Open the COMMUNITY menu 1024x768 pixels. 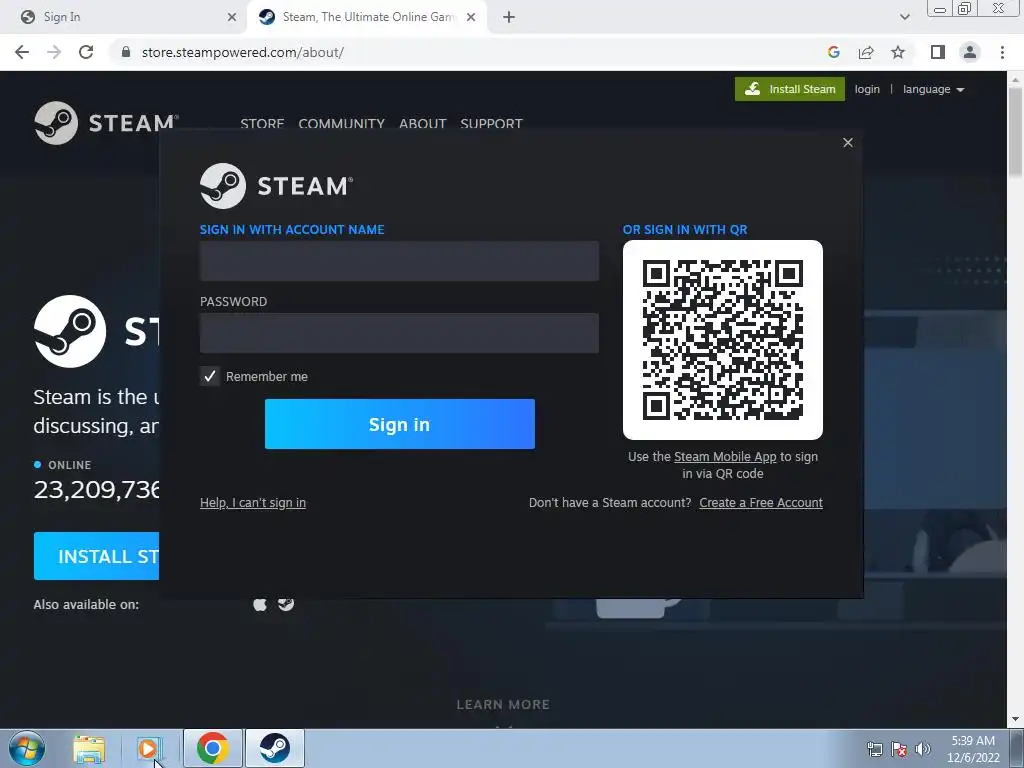tap(342, 123)
